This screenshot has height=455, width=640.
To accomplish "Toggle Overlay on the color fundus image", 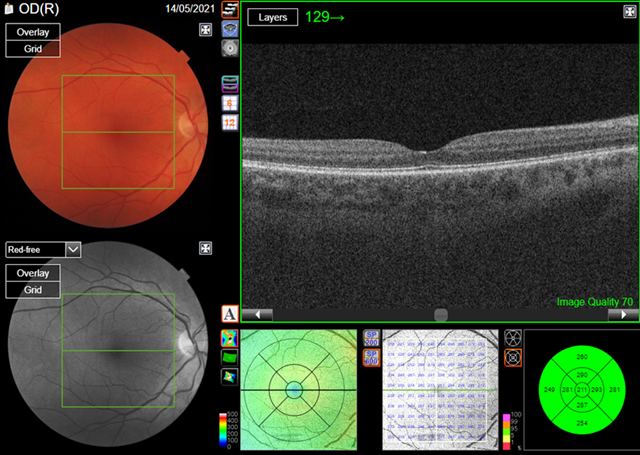I will point(33,32).
